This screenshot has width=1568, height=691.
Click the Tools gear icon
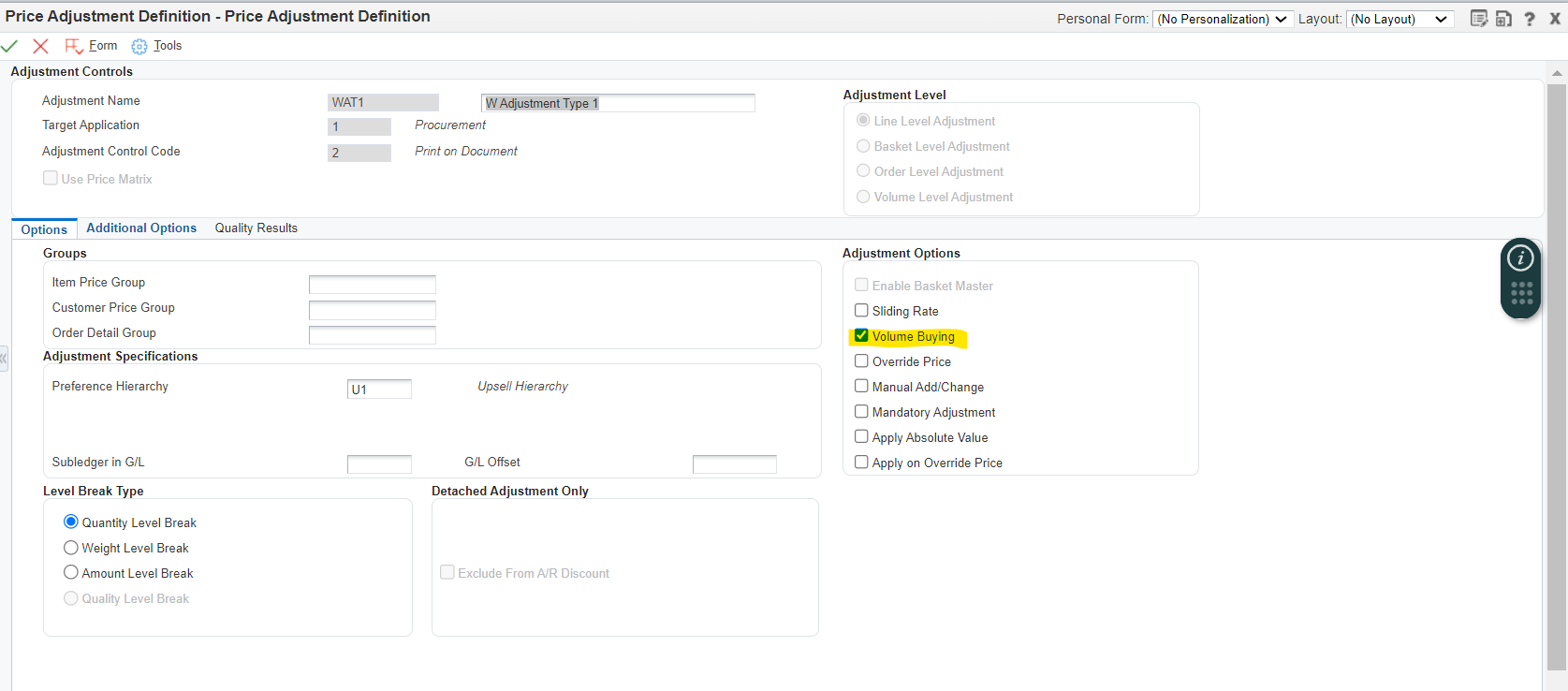[x=139, y=47]
